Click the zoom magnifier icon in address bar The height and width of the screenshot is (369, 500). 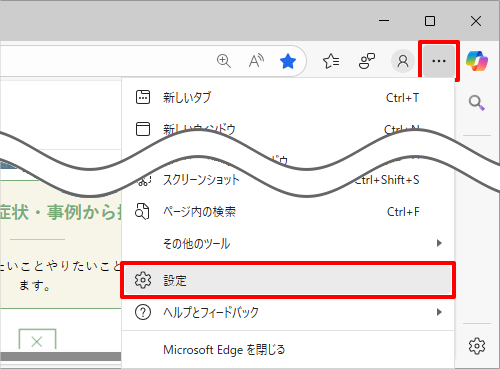224,61
